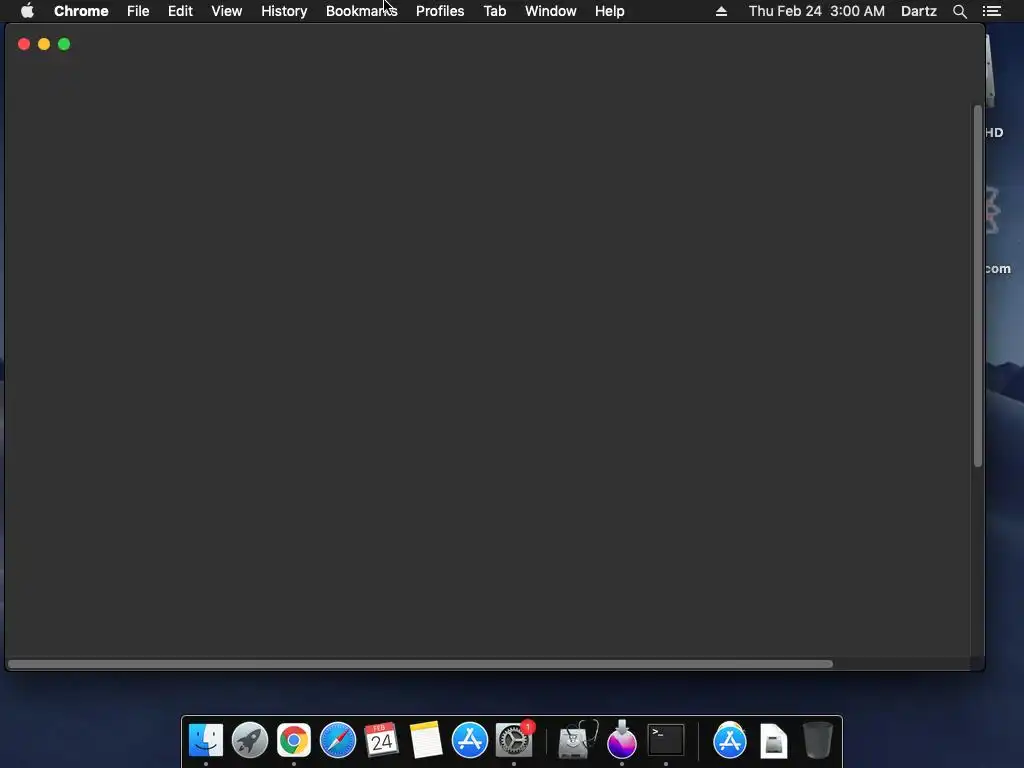Open the Bookmarks menu
Image resolution: width=1024 pixels, height=768 pixels.
pyautogui.click(x=361, y=11)
